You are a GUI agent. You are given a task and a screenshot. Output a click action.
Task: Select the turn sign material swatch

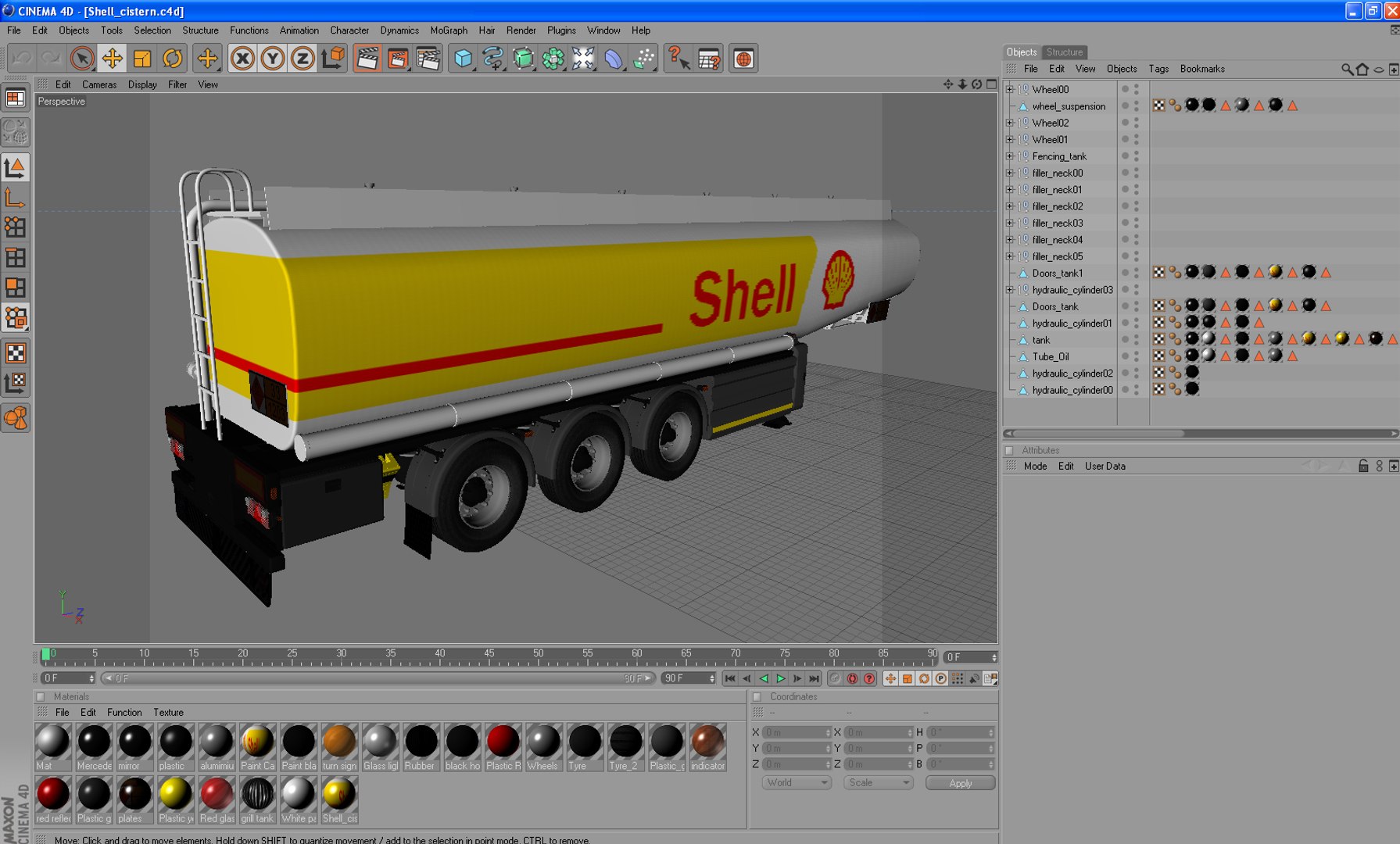pyautogui.click(x=339, y=747)
